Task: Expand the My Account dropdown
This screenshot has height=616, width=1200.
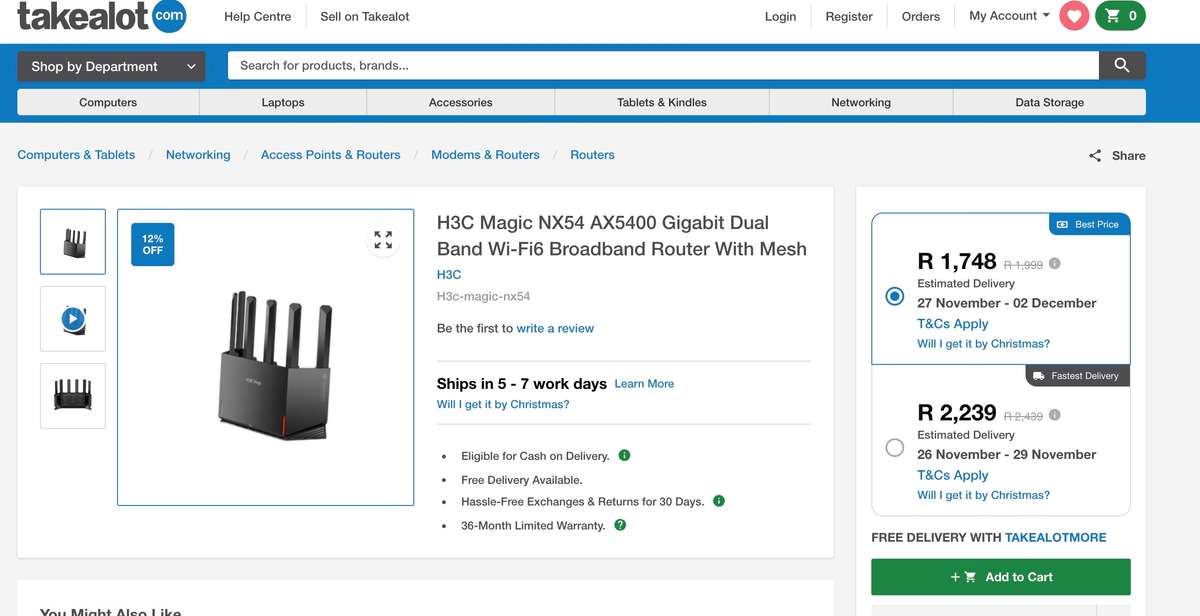Action: [1007, 15]
